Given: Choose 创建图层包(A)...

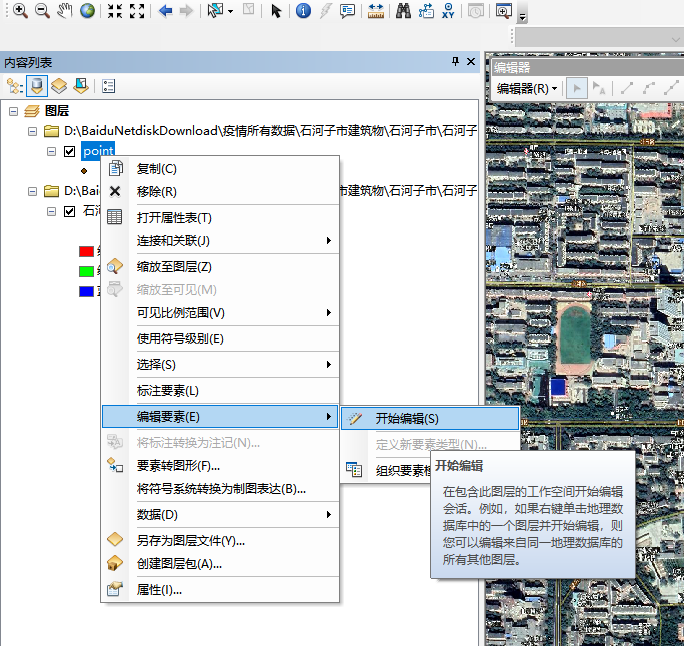Looking at the screenshot, I should point(220,564).
